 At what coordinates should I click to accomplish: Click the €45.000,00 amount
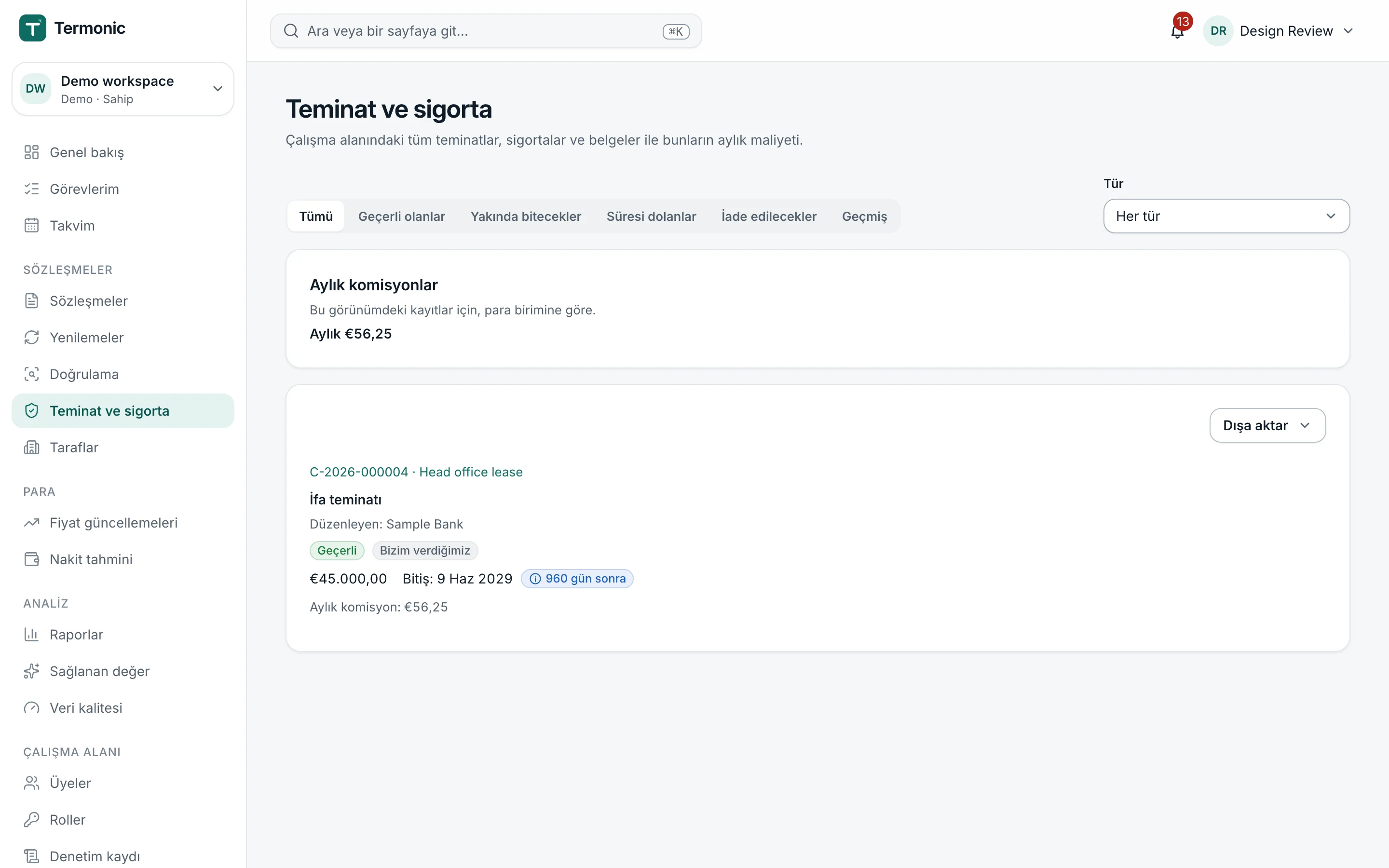[x=348, y=579]
